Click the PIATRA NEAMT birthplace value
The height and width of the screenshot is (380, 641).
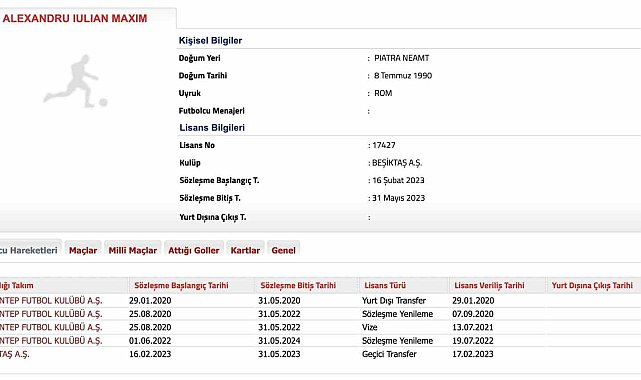402,58
